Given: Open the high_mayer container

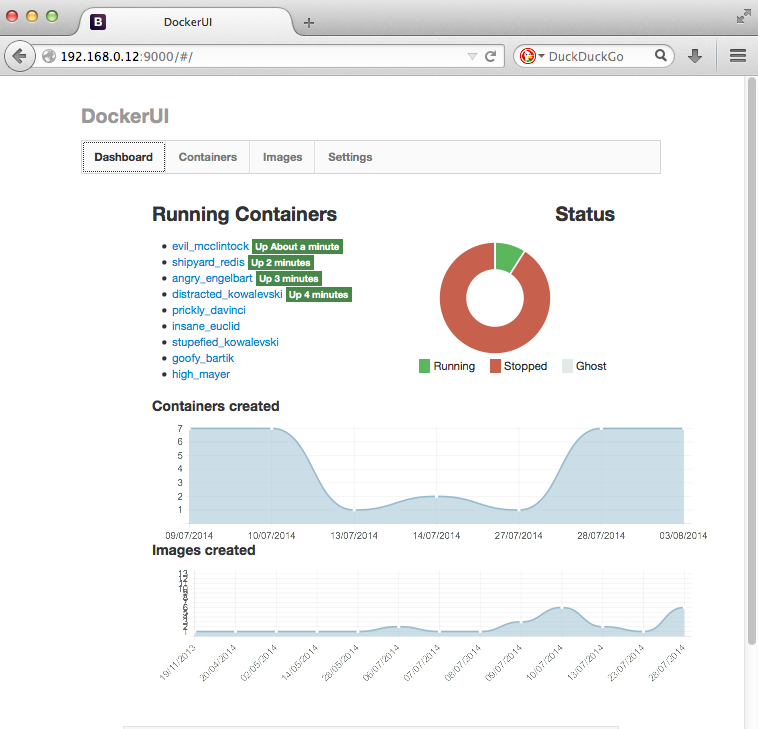Looking at the screenshot, I should (x=201, y=374).
